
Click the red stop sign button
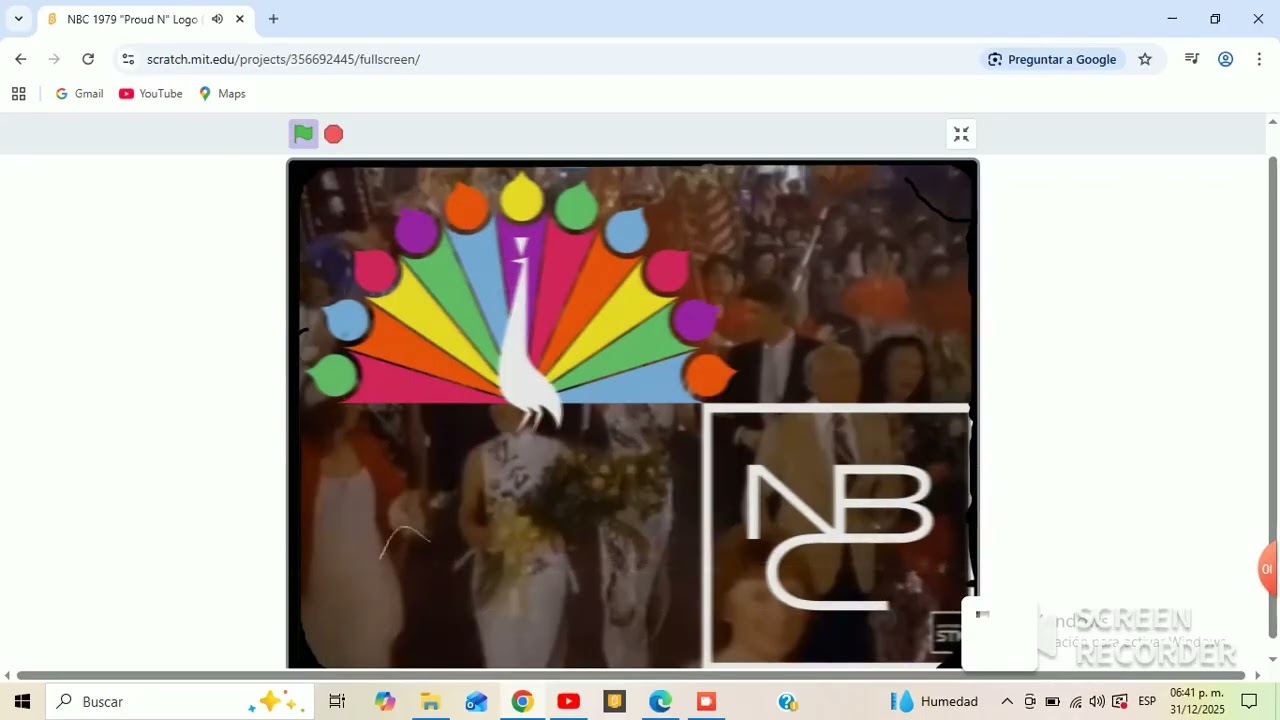pyautogui.click(x=334, y=134)
